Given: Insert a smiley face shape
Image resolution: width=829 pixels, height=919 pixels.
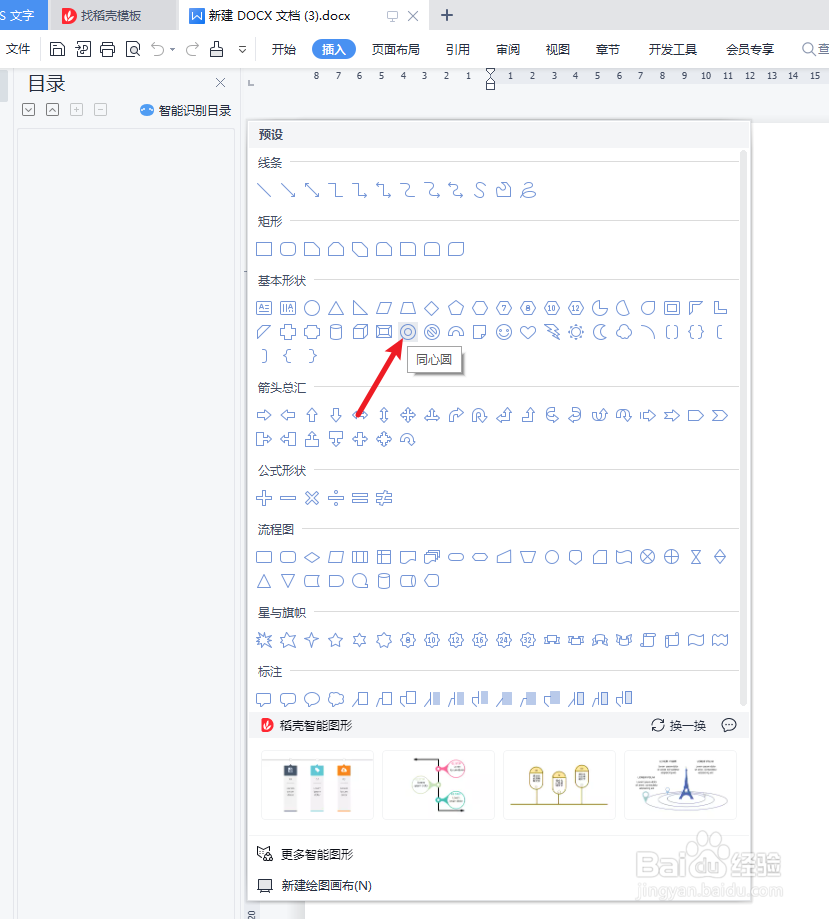Looking at the screenshot, I should pyautogui.click(x=503, y=333).
